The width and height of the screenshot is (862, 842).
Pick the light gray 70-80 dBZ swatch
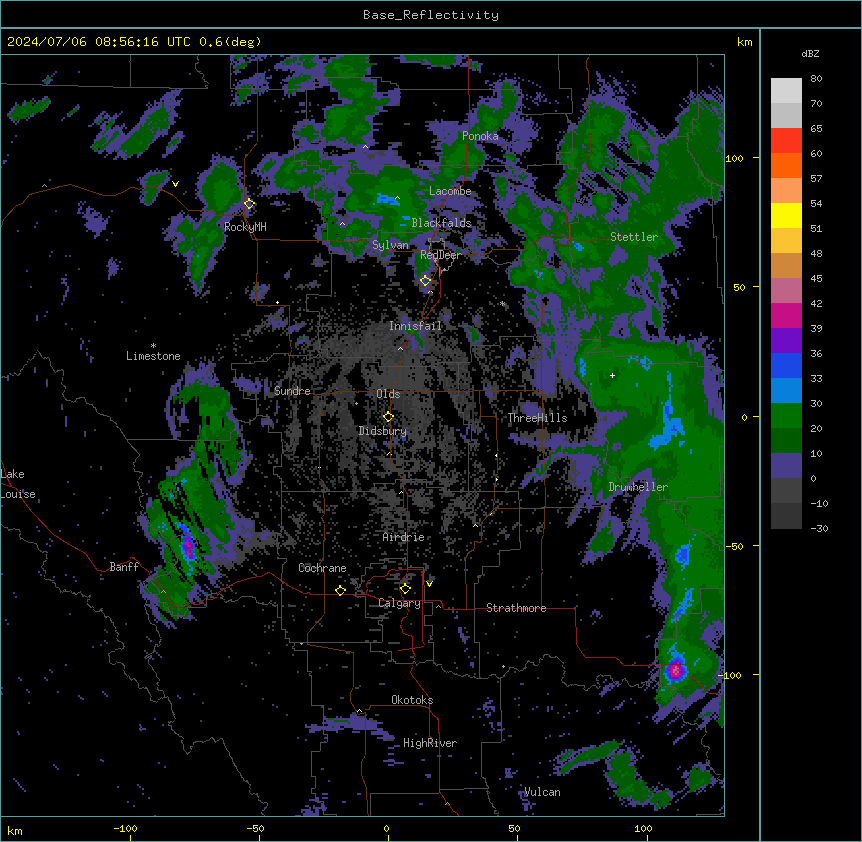(786, 91)
